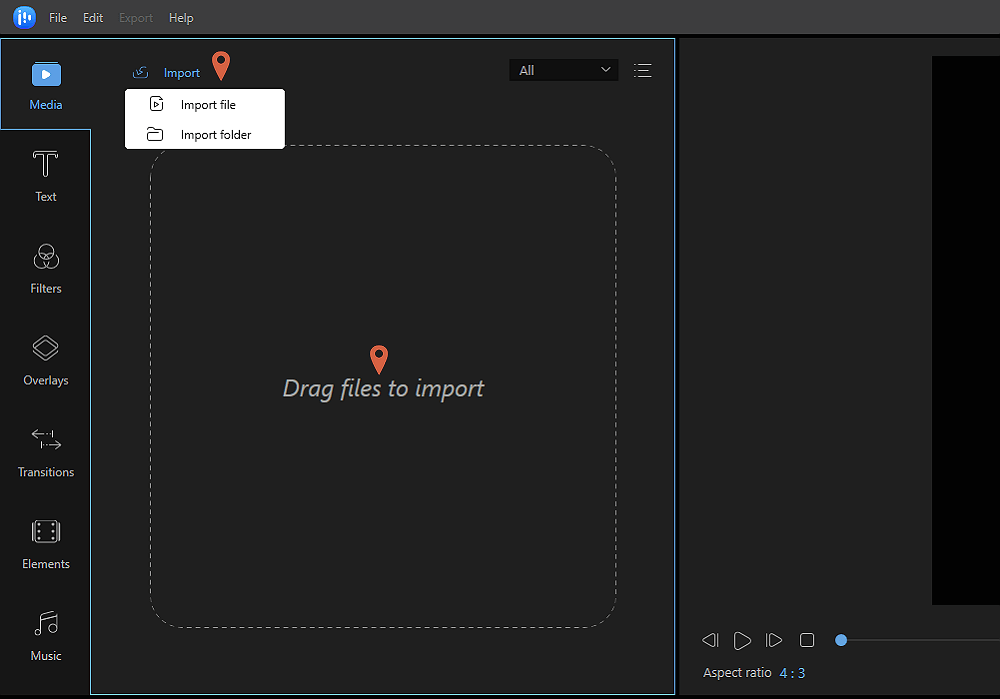This screenshot has width=1000, height=699.
Task: Change the 4:3 aspect ratio setting
Action: (793, 672)
